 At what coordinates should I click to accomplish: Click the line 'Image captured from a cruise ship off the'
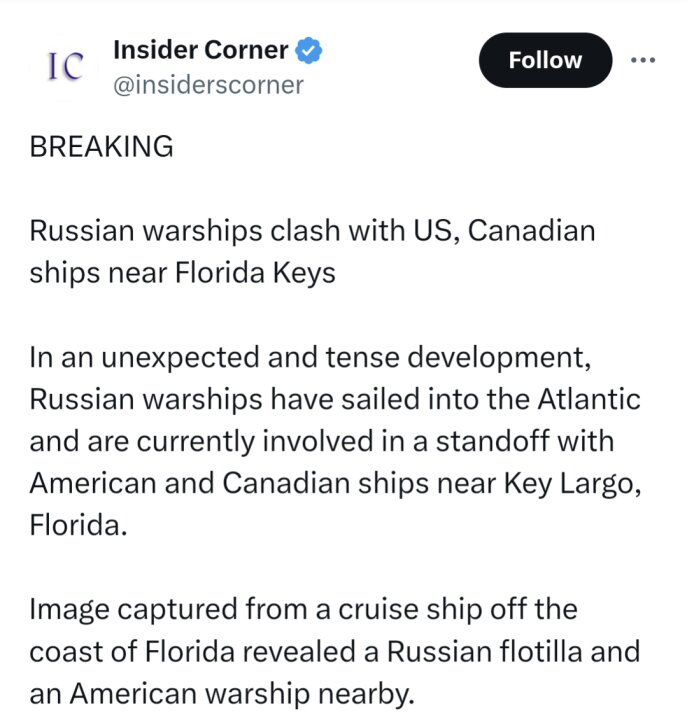click(x=304, y=610)
